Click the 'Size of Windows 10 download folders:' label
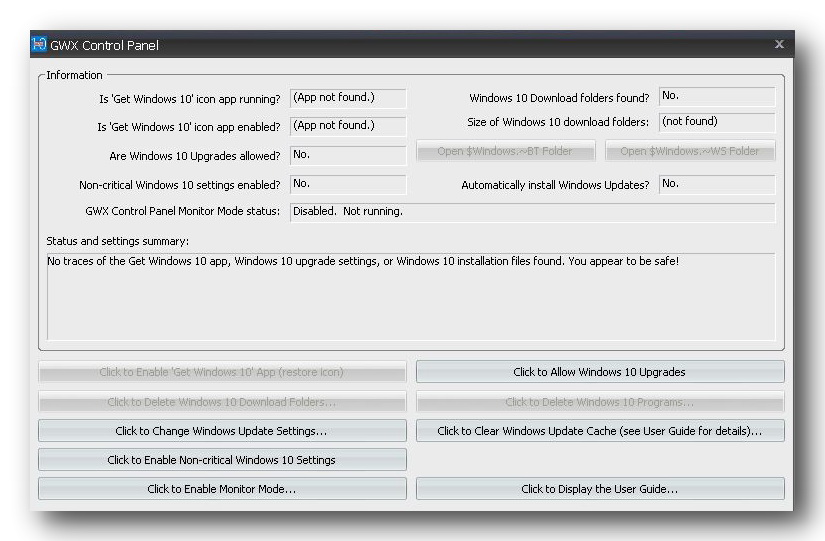This screenshot has height=541, width=825. click(558, 122)
